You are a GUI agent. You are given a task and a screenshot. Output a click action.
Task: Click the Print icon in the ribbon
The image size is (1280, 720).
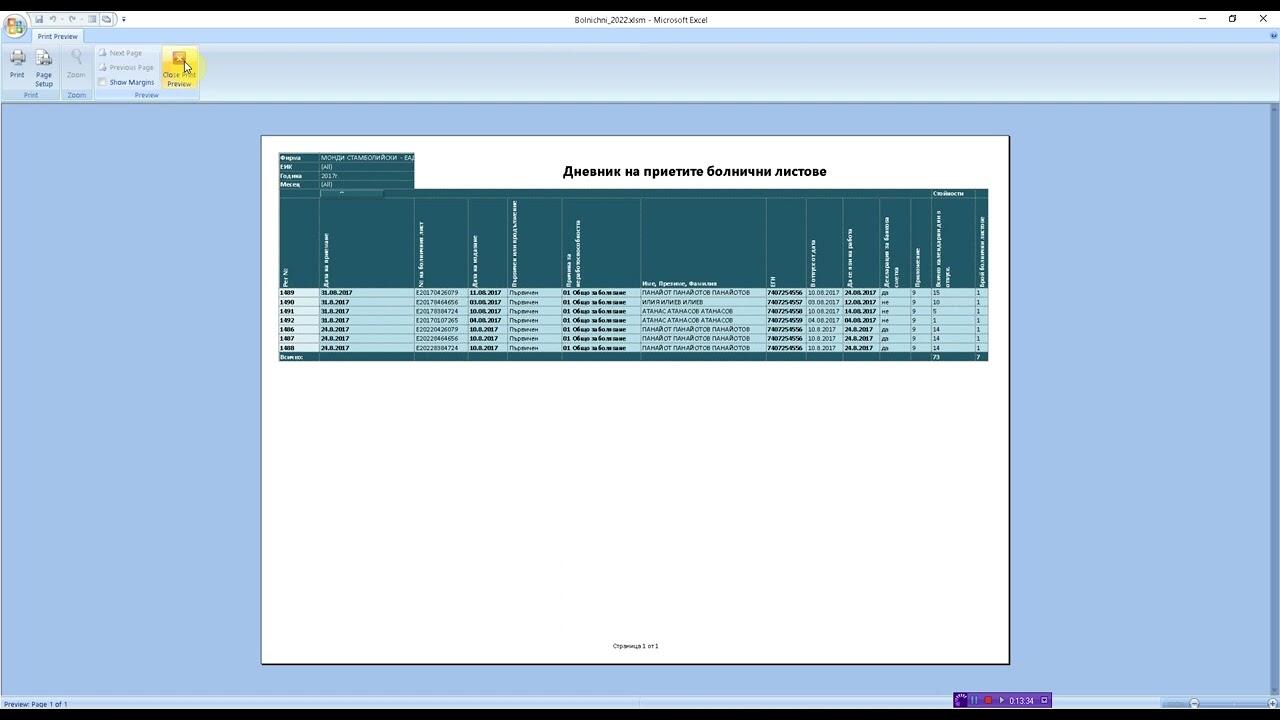tap(17, 62)
